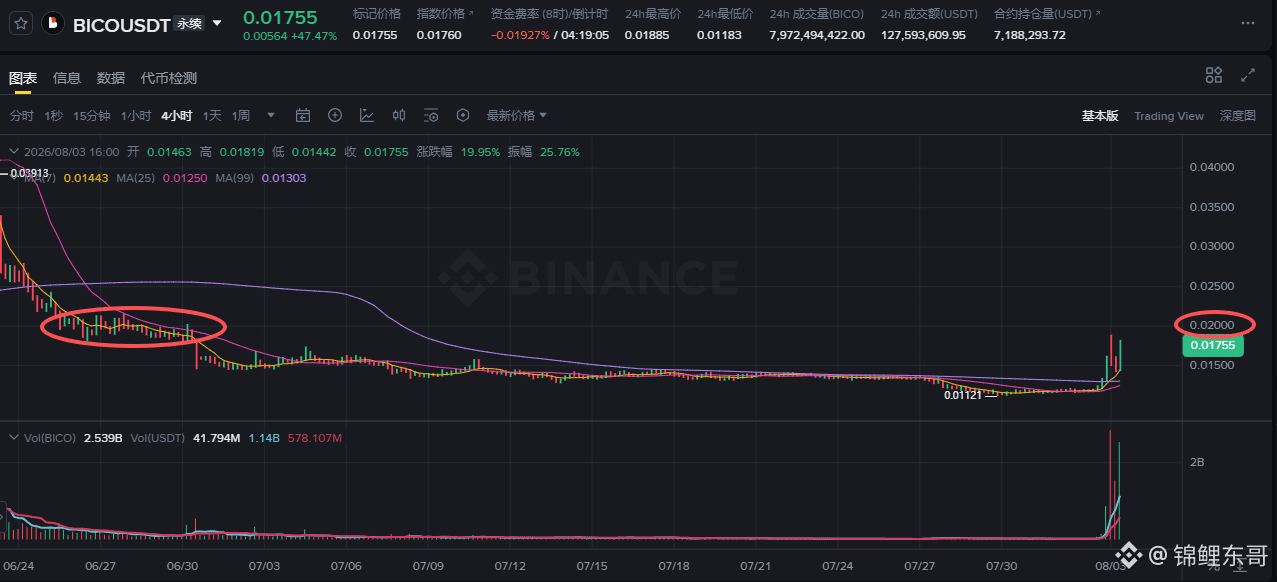Click the Vol(USDT) 41.794M legend

[184, 438]
